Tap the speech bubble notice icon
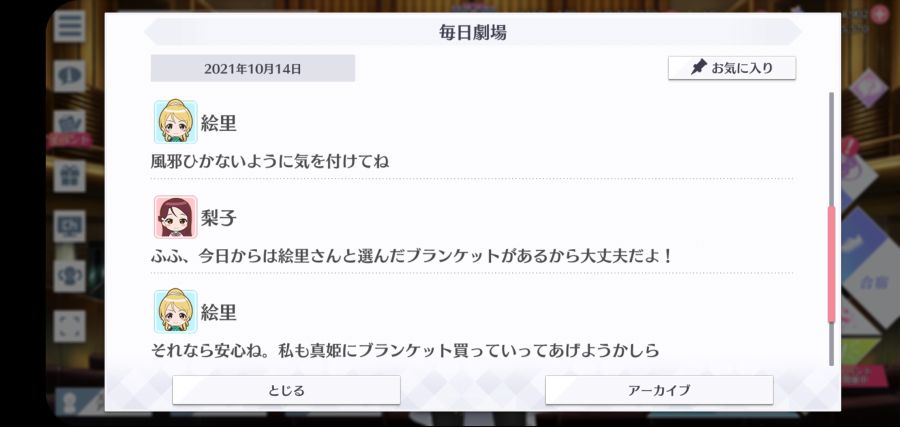The height and width of the screenshot is (427, 900). [x=69, y=76]
